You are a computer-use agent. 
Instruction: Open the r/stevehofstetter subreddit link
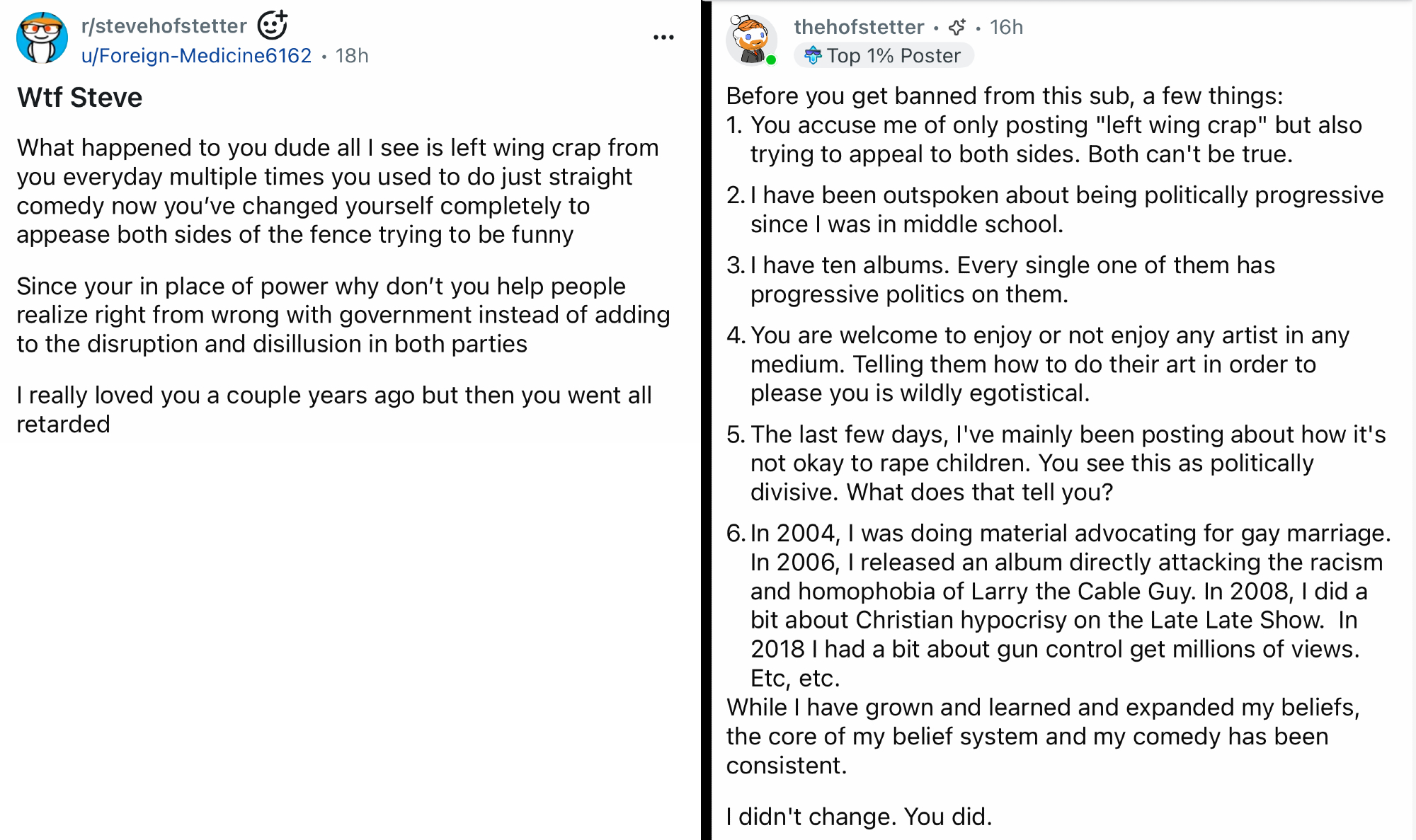point(164,26)
